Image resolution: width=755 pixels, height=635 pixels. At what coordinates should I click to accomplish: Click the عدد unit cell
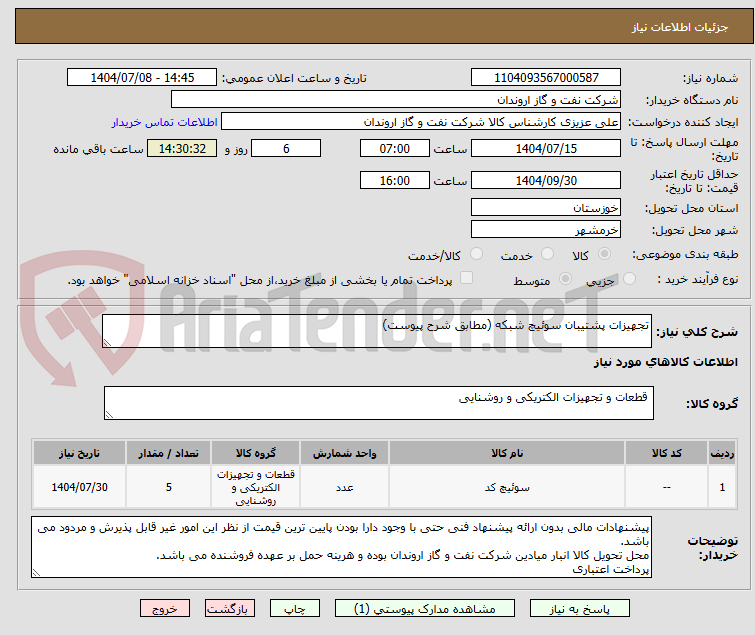344,487
